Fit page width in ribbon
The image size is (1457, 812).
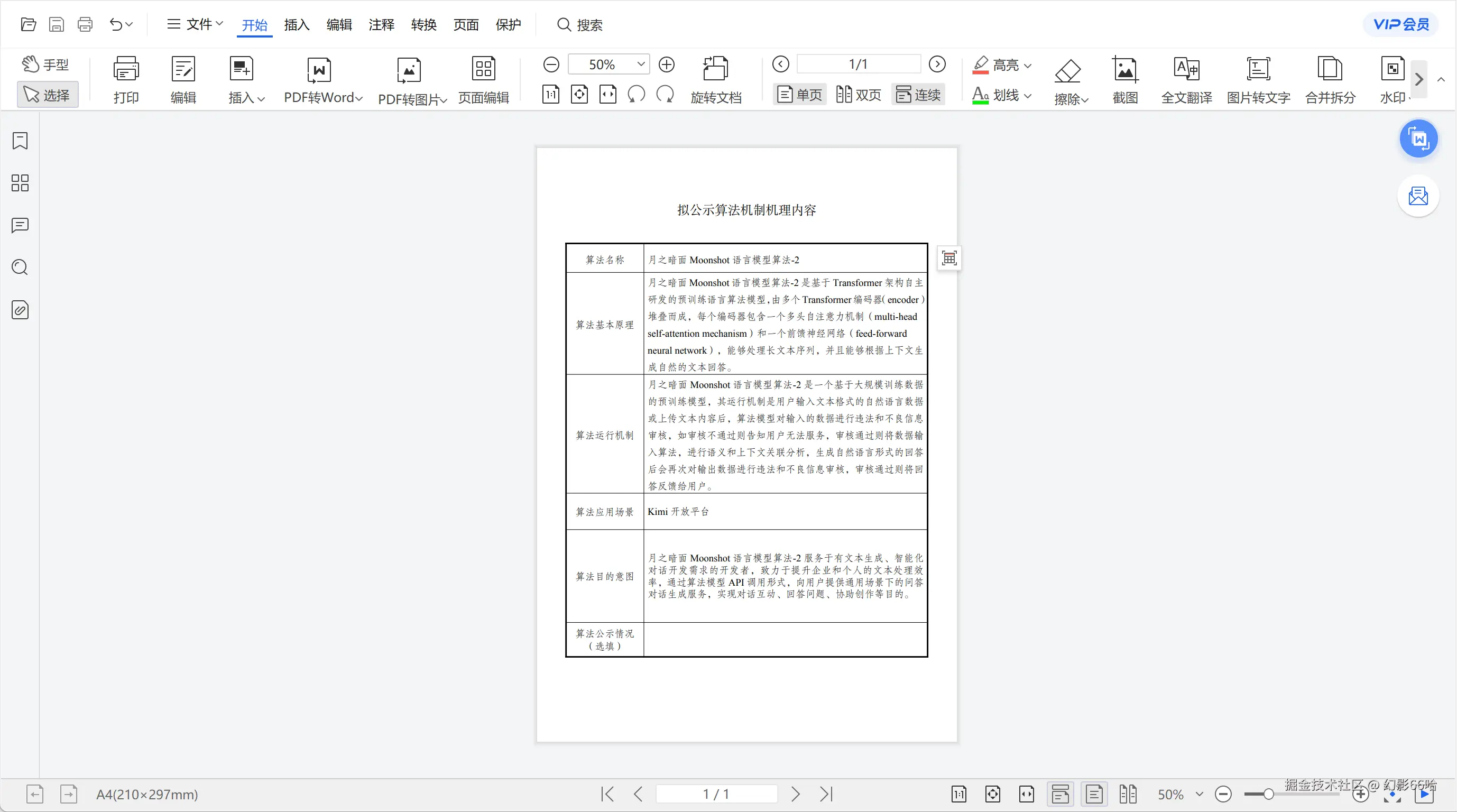click(x=607, y=95)
